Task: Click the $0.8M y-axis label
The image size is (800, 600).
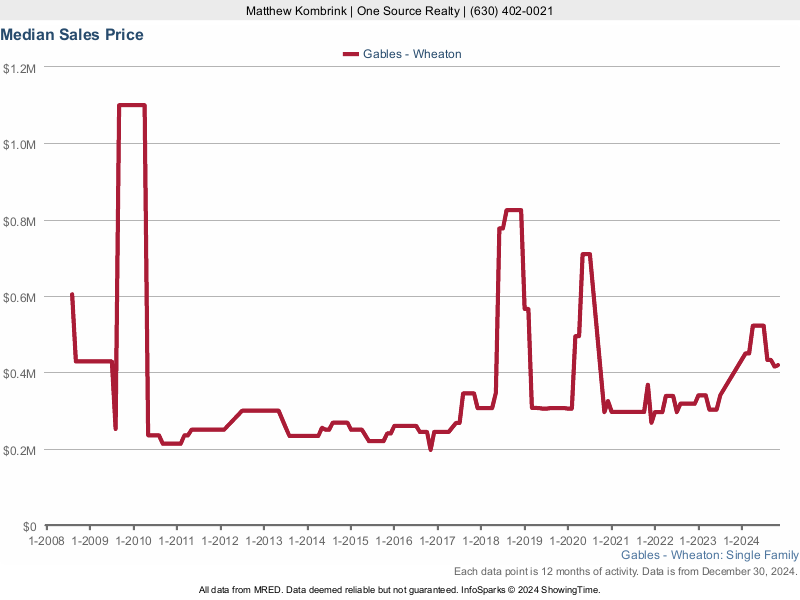Action: 19,221
